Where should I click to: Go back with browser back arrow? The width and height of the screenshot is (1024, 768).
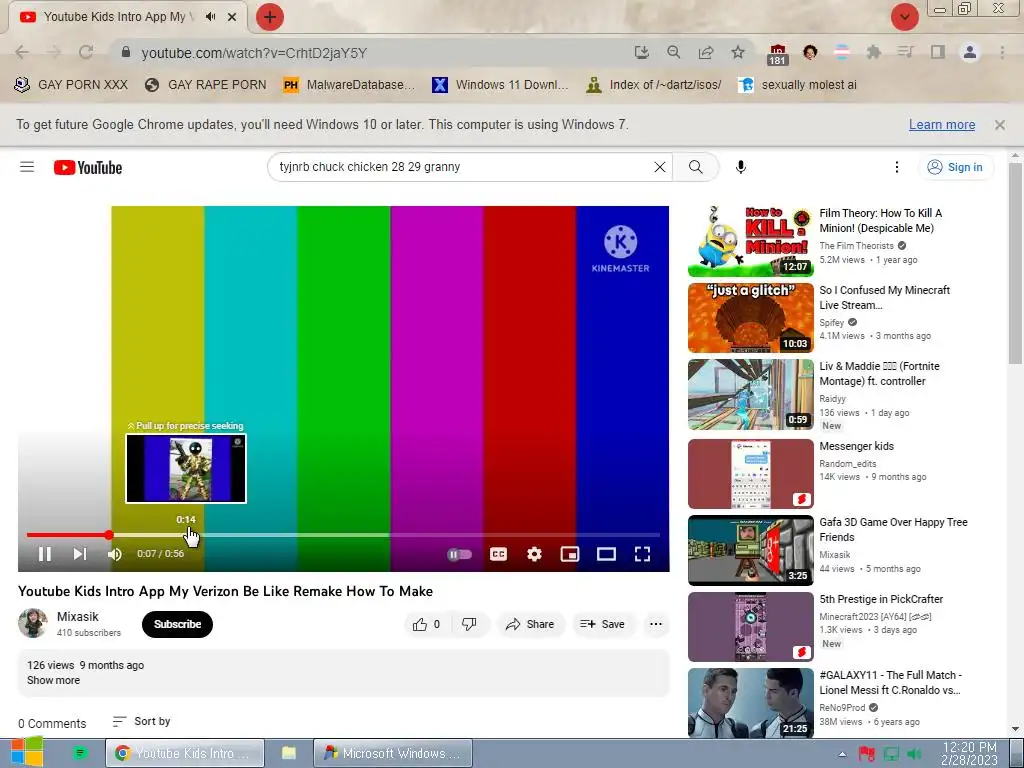click(x=22, y=52)
